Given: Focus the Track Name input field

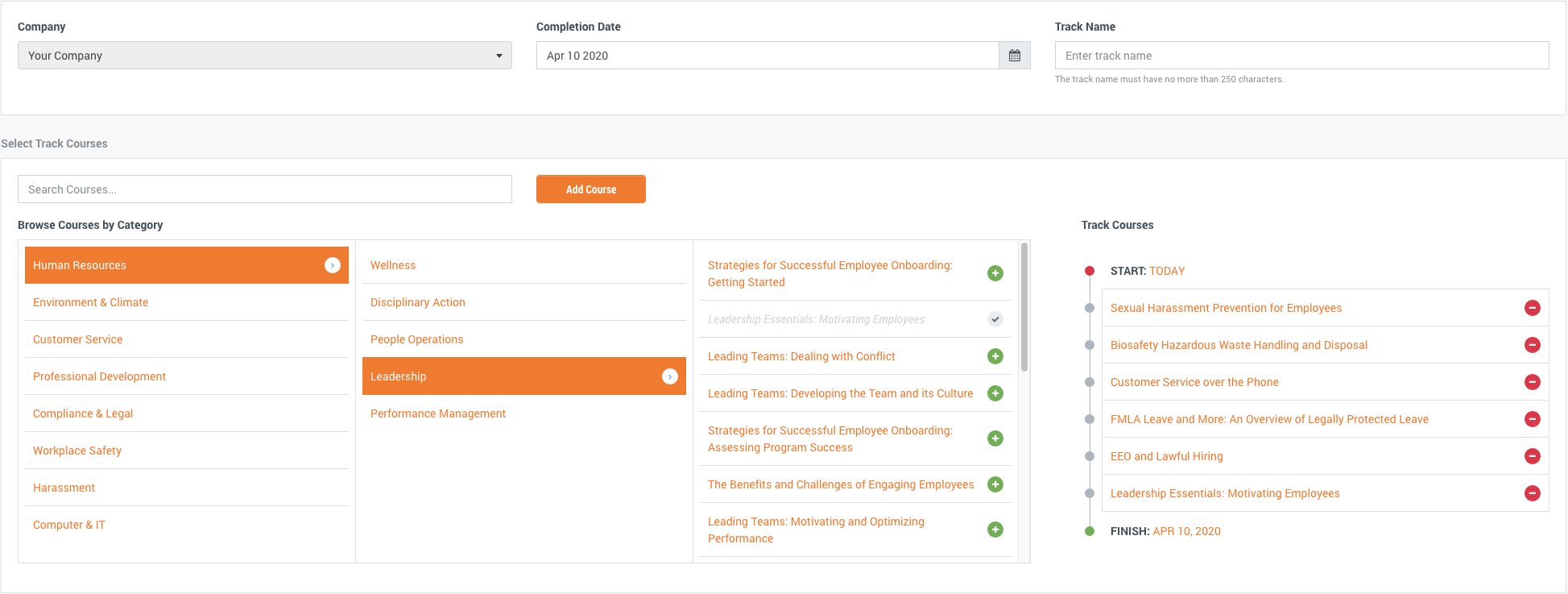Looking at the screenshot, I should tap(1301, 56).
